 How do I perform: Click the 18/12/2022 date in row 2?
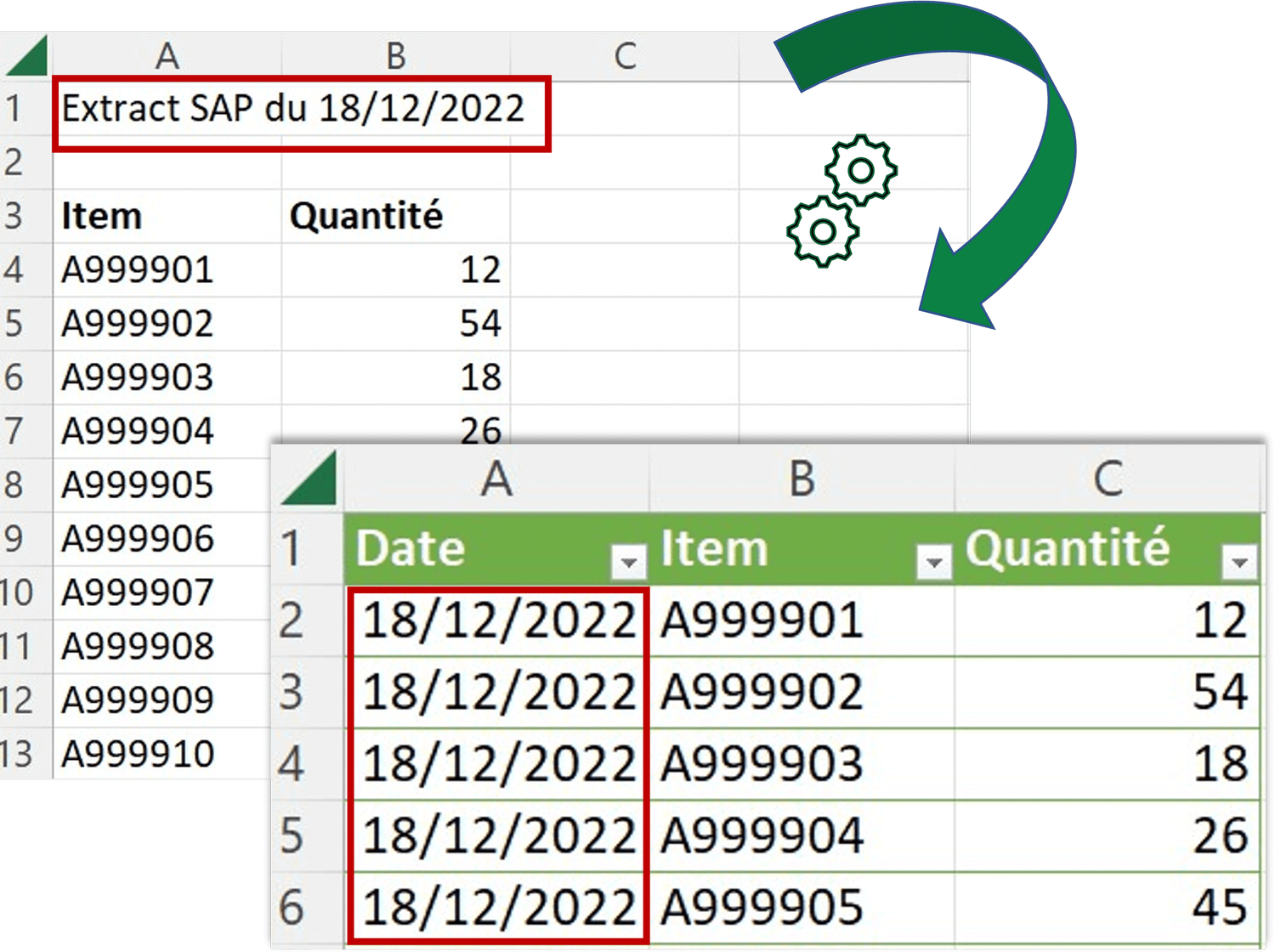pos(497,620)
